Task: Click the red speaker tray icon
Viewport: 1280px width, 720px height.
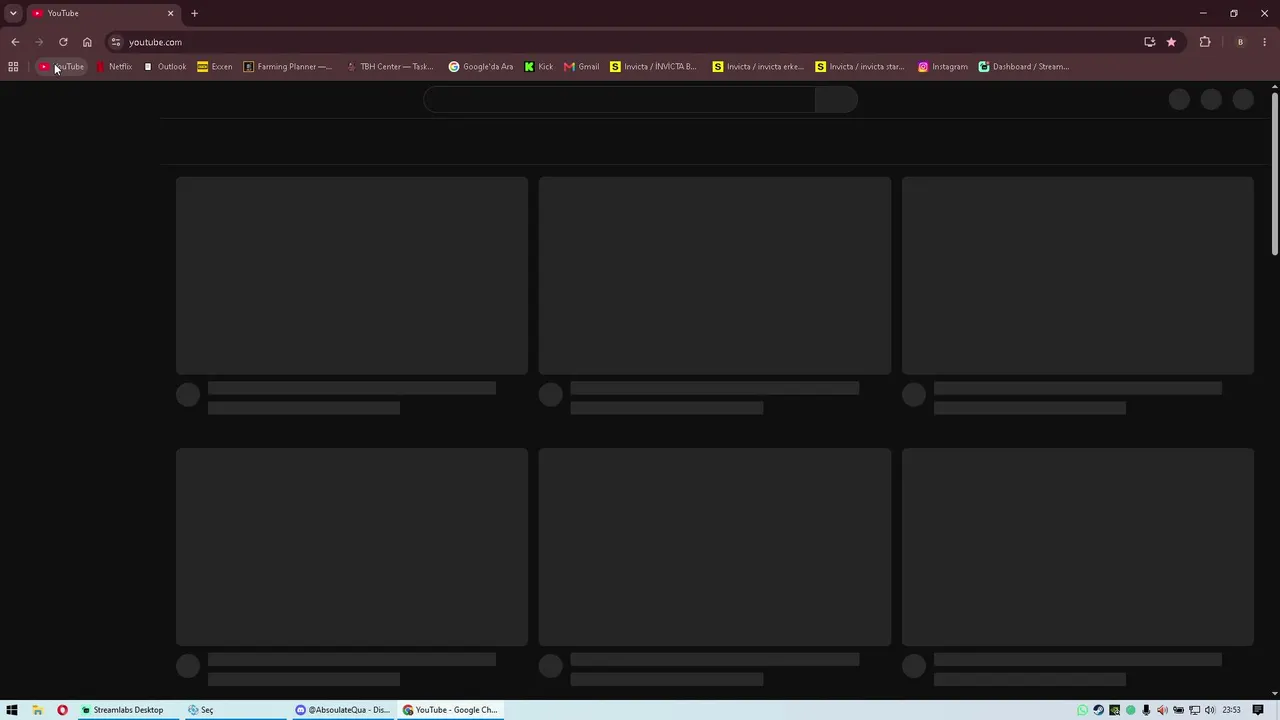Action: point(1162,710)
